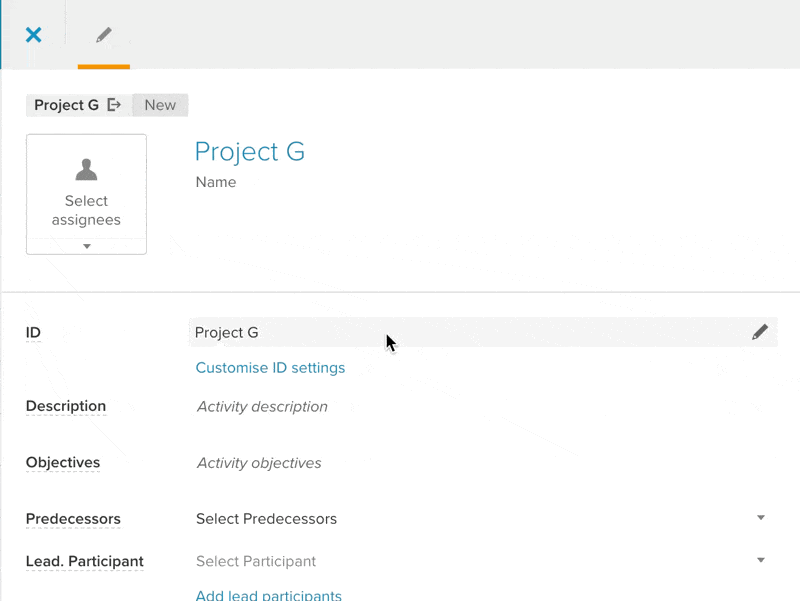Image resolution: width=800 pixels, height=601 pixels.
Task: Open the Customise ID settings link
Action: [x=270, y=368]
